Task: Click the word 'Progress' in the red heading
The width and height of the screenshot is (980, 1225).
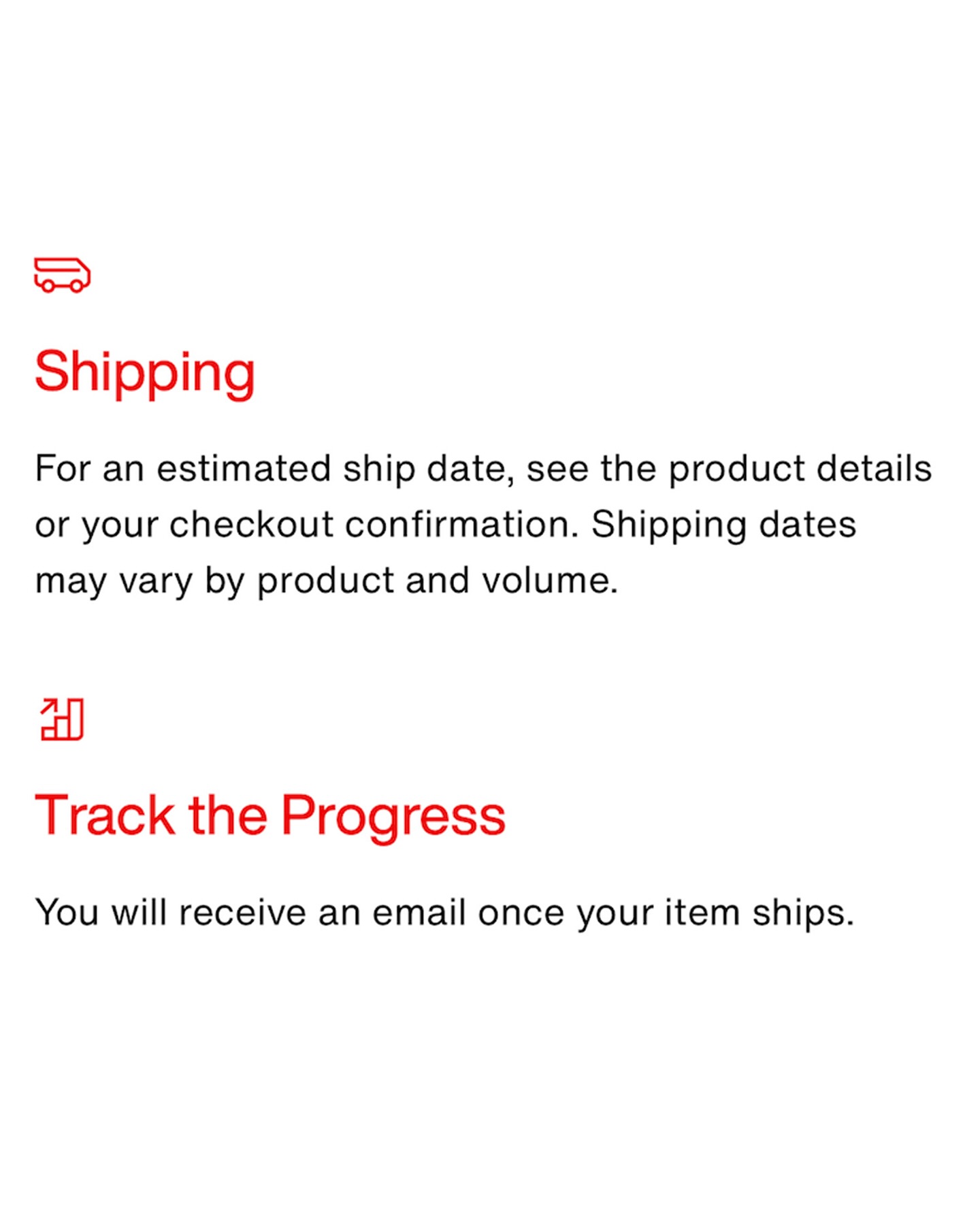Action: click(x=393, y=816)
